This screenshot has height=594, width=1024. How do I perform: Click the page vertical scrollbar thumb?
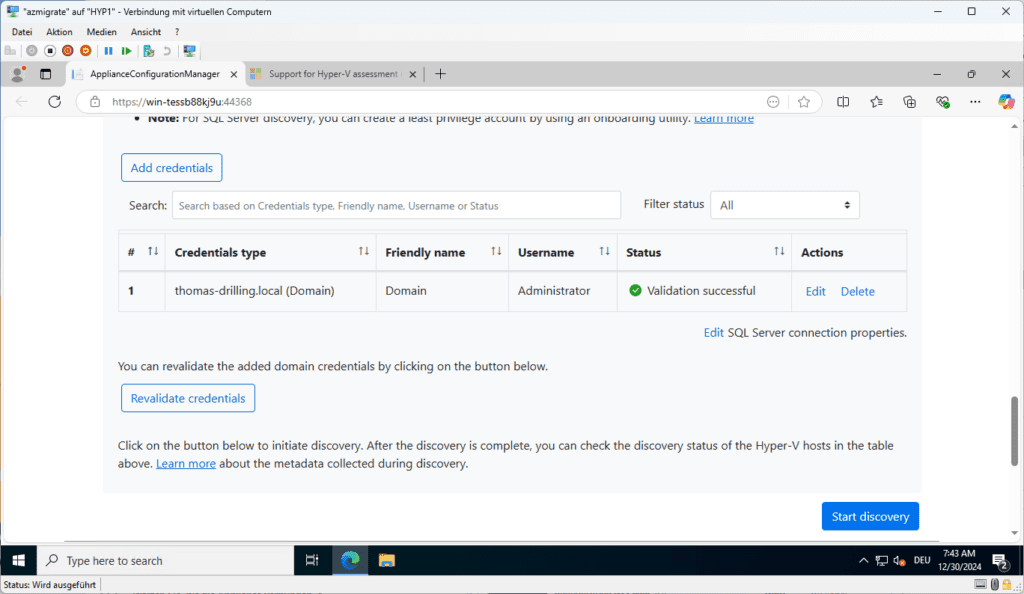[x=1014, y=431]
